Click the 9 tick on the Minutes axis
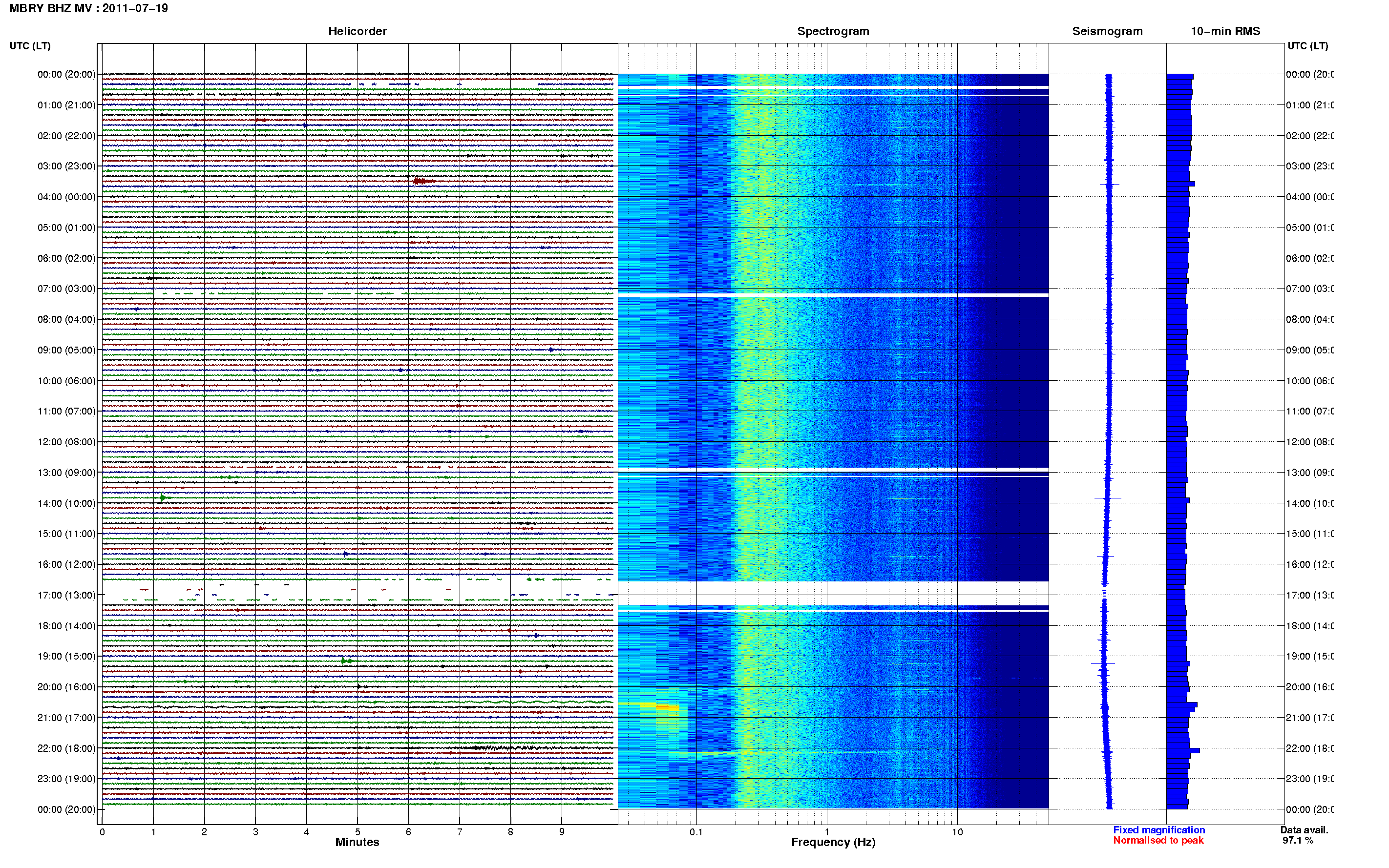1389x868 pixels. [562, 832]
